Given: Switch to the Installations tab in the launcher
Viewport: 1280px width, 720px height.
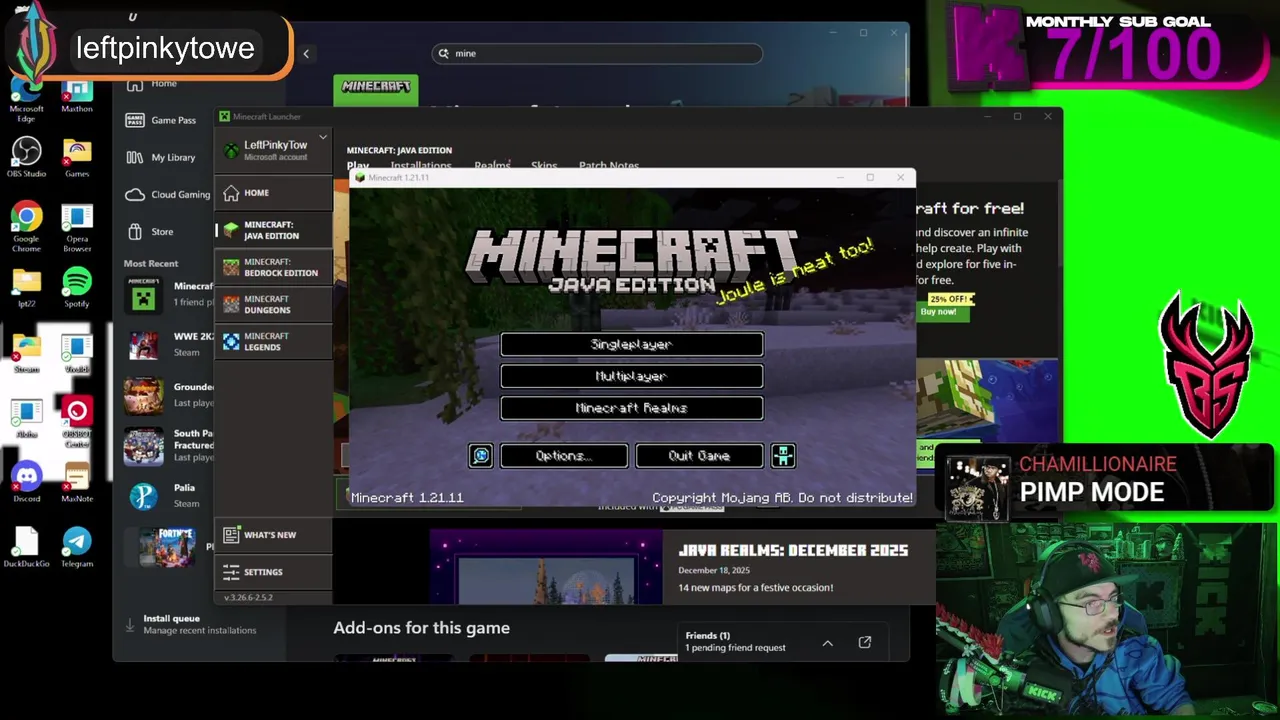Looking at the screenshot, I should tap(420, 166).
